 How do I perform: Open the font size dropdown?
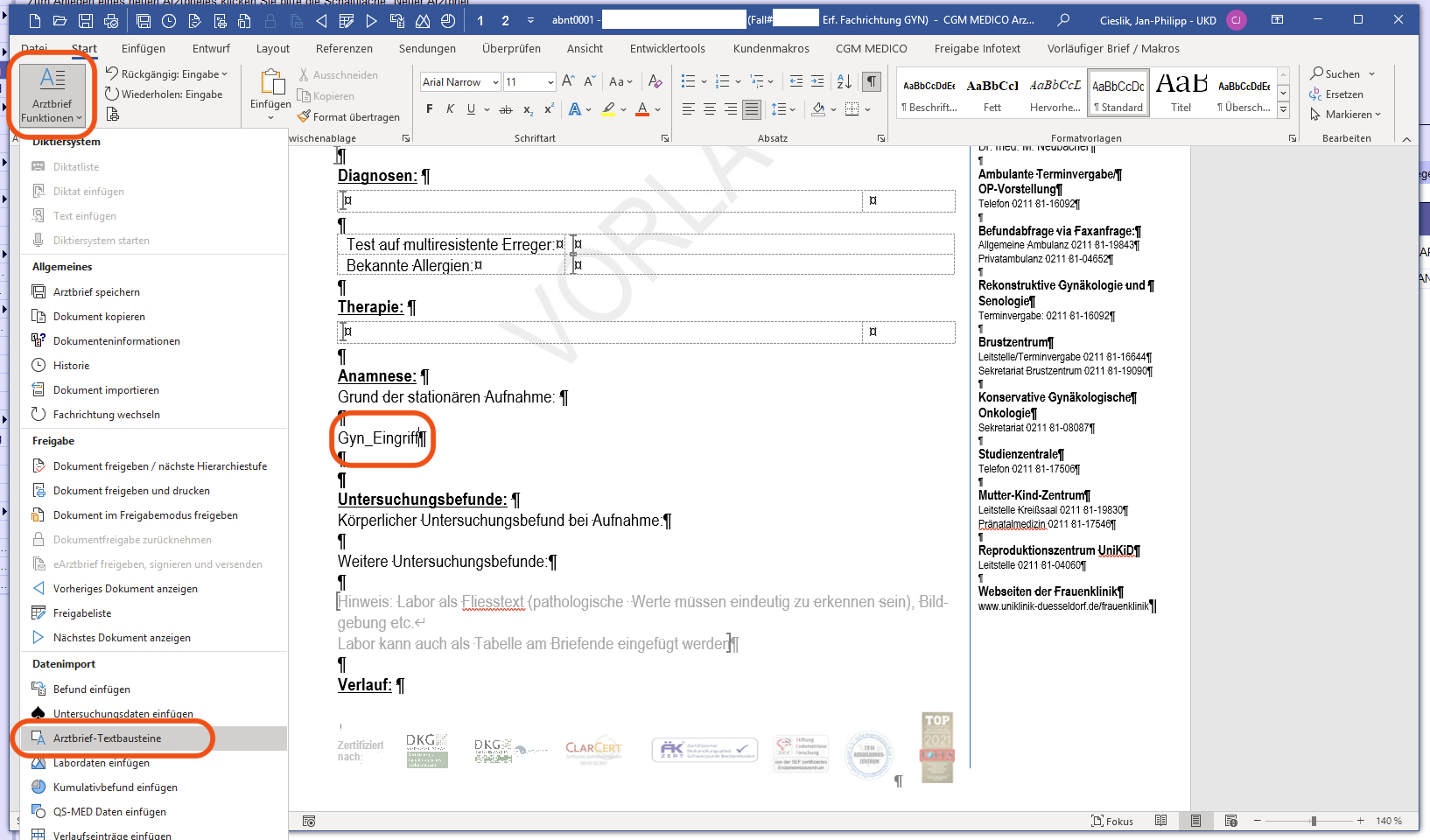pyautogui.click(x=550, y=82)
